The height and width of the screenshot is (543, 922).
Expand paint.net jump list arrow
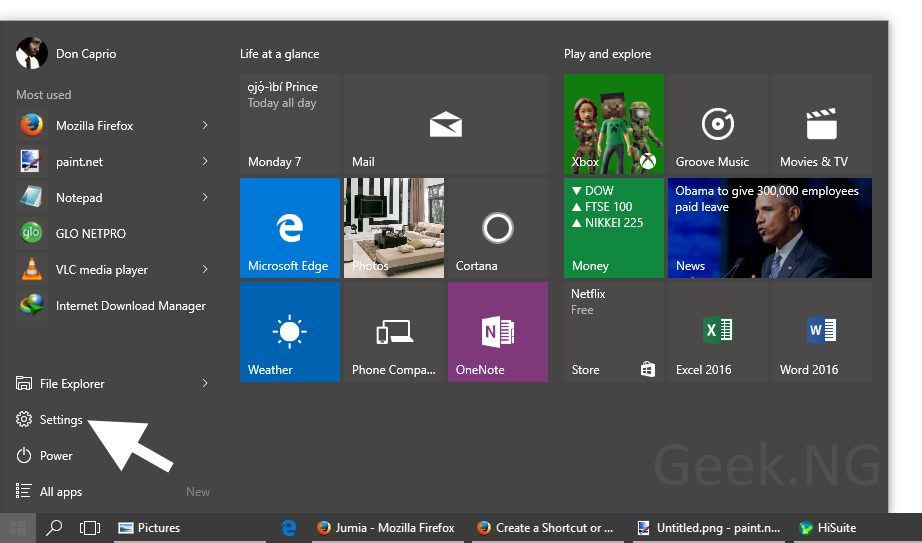pos(205,161)
